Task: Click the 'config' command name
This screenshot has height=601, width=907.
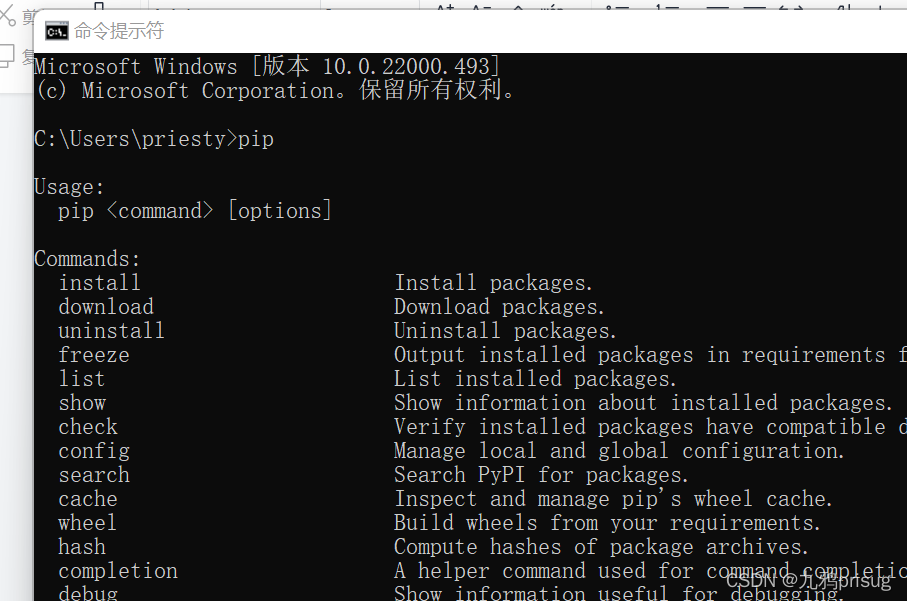Action: pos(94,451)
